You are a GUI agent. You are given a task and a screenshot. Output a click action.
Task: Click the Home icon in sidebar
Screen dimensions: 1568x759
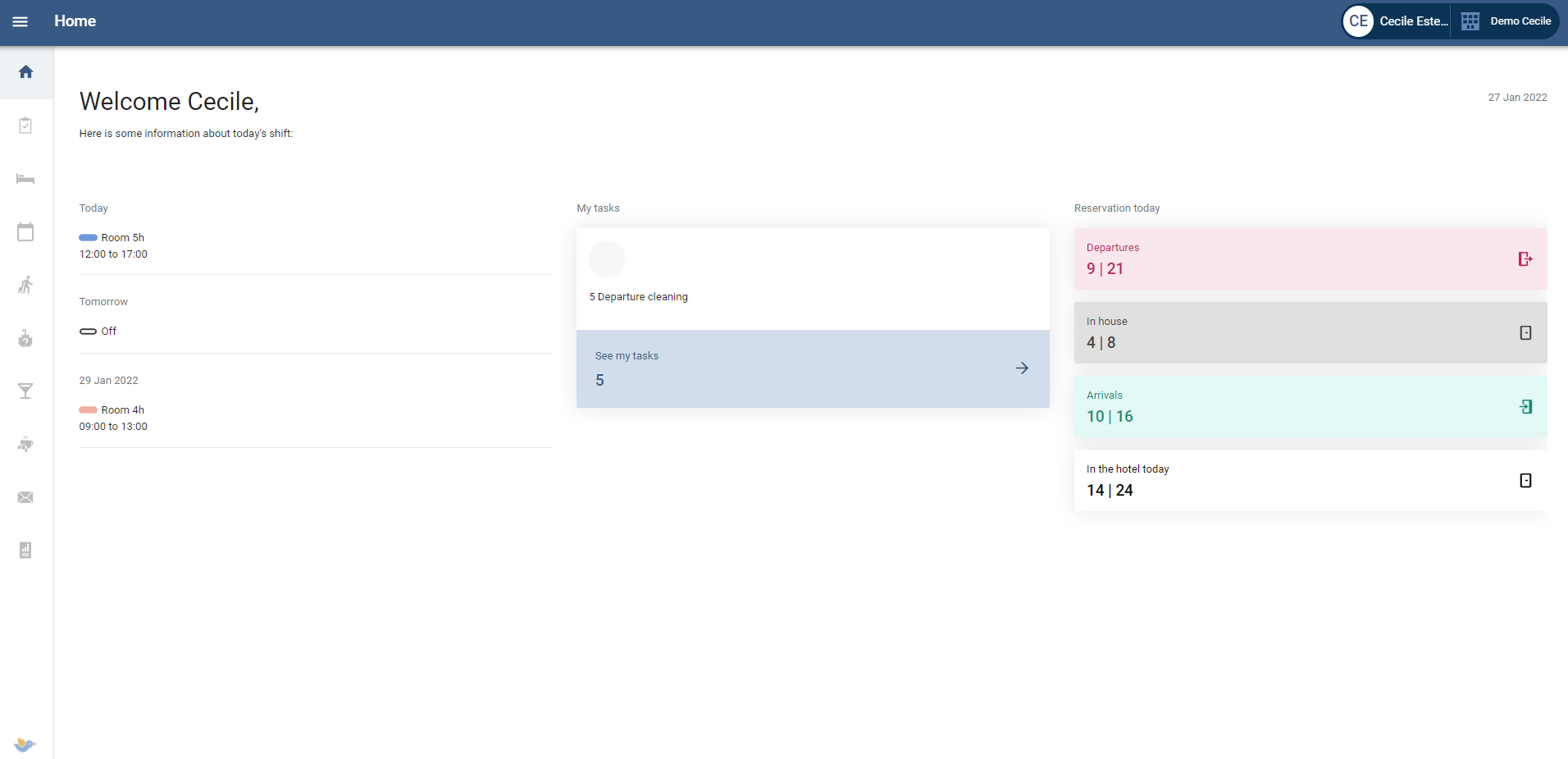[x=26, y=72]
